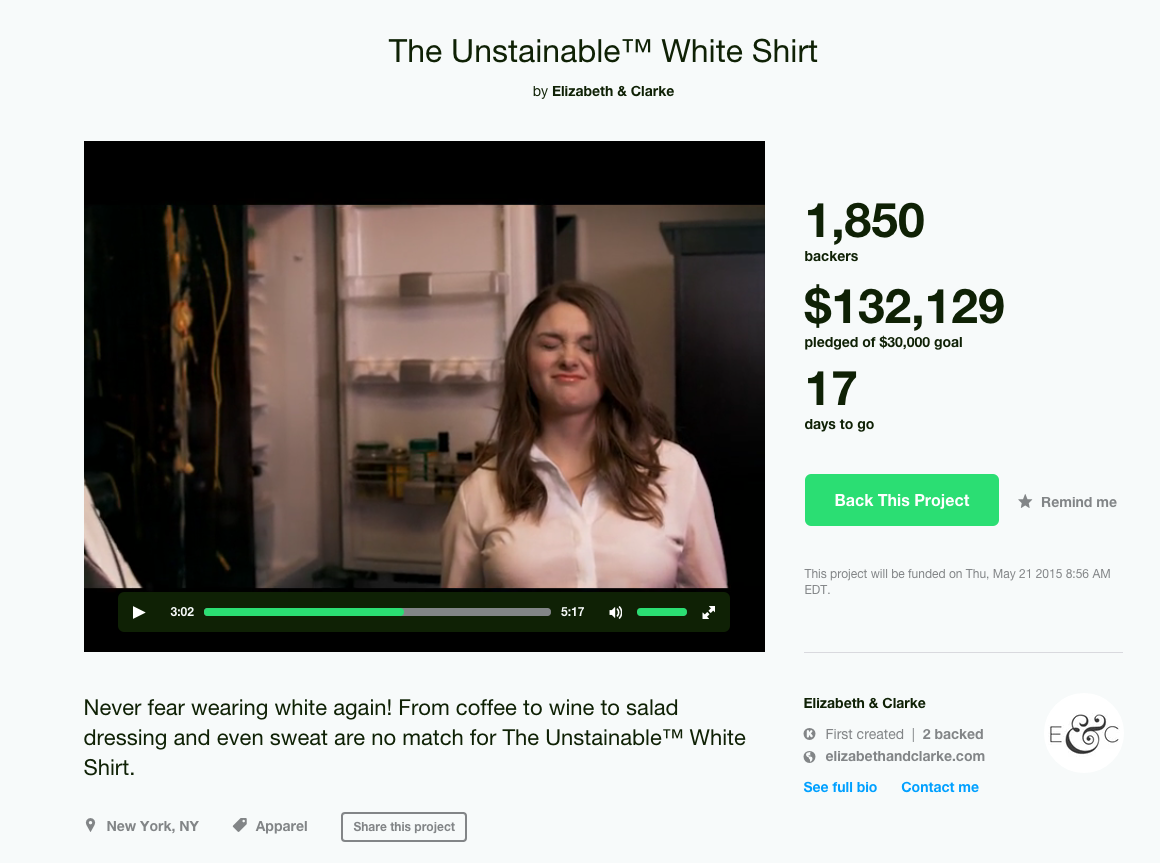Click Back This Project button
Image resolution: width=1160 pixels, height=863 pixels.
click(902, 500)
